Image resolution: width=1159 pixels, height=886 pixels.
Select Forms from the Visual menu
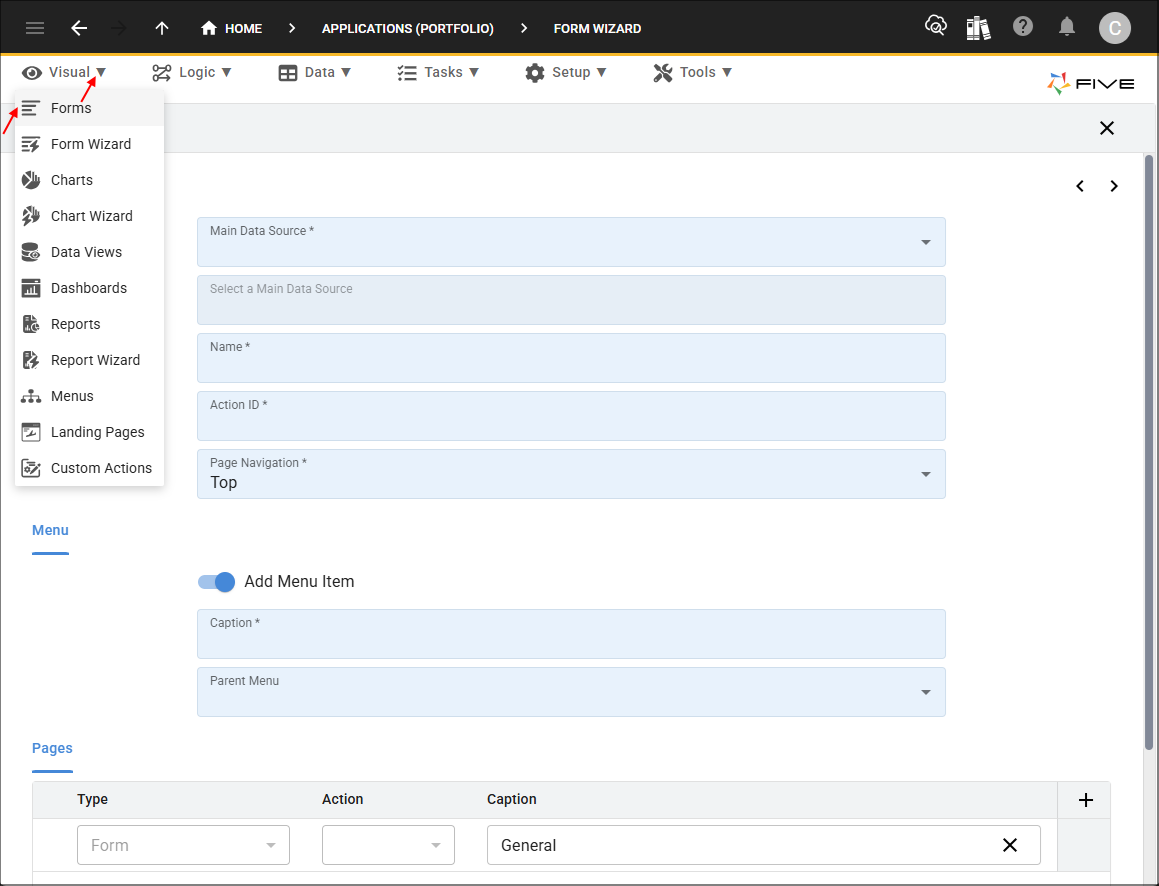click(89, 108)
